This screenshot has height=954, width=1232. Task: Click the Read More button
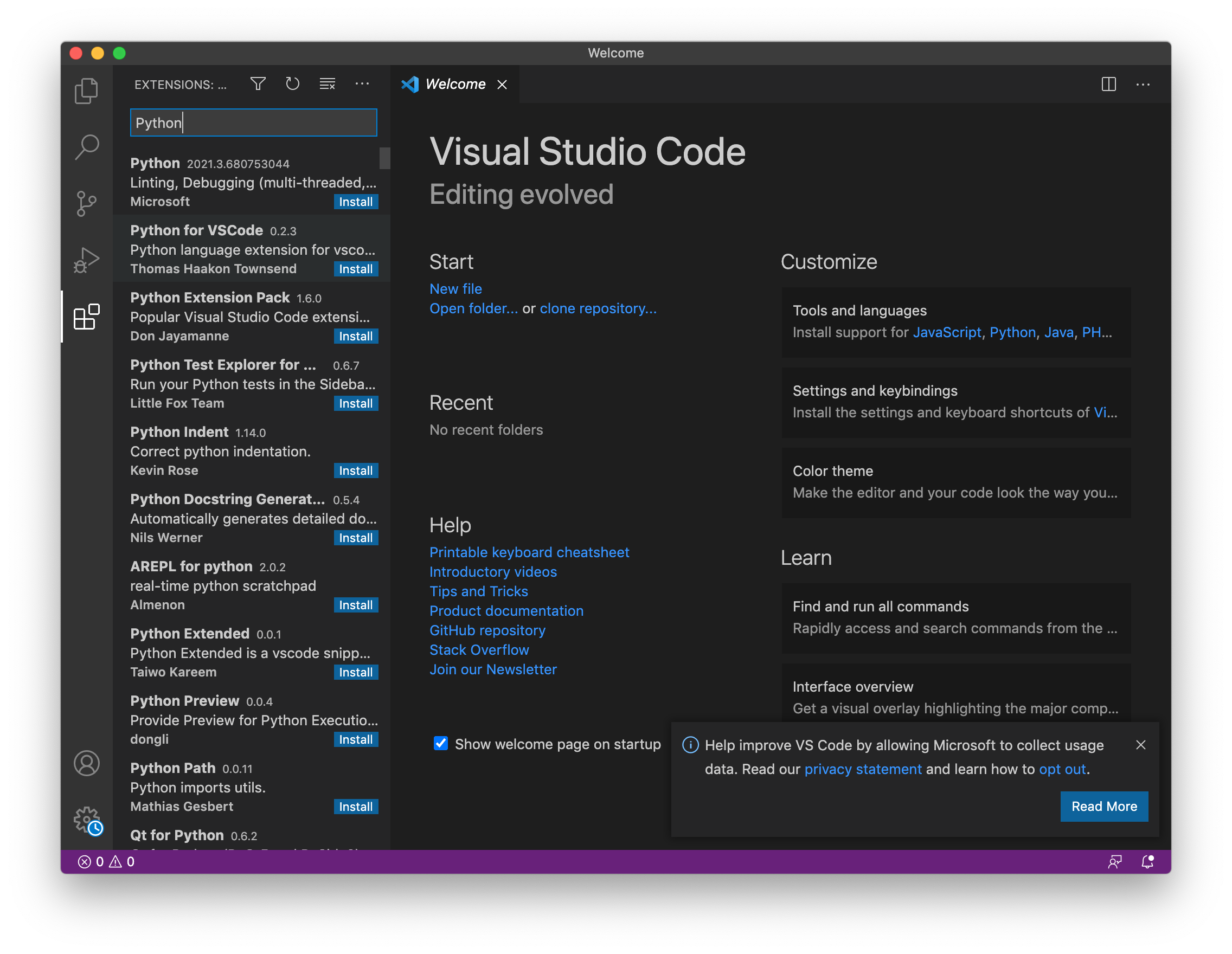pos(1103,806)
